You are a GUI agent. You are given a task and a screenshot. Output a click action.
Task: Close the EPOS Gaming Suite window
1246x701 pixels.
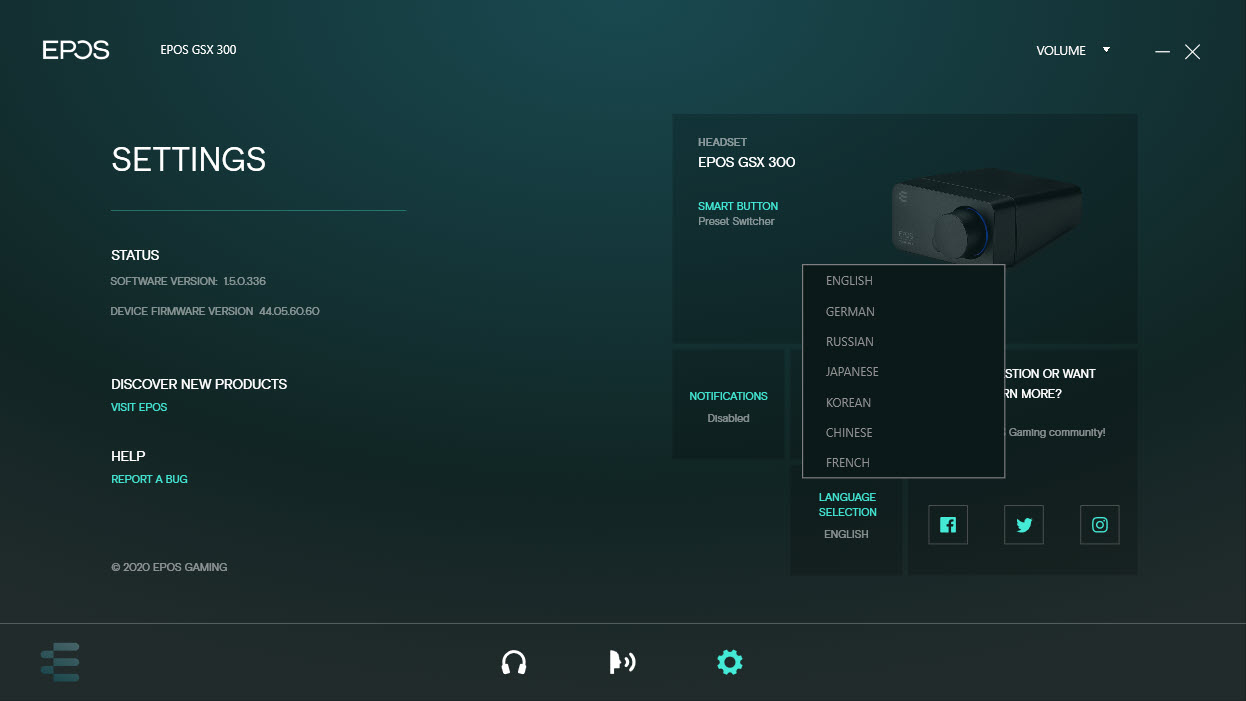point(1192,51)
